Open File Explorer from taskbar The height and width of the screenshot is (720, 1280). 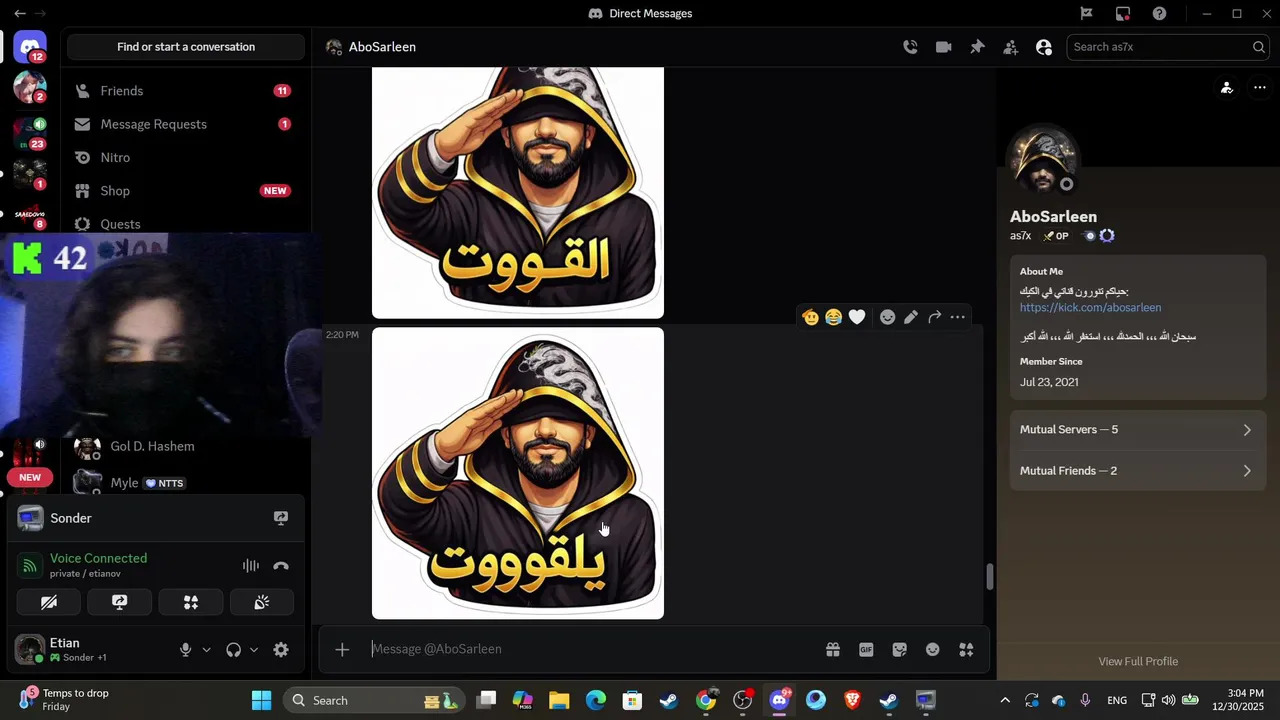[x=559, y=700]
